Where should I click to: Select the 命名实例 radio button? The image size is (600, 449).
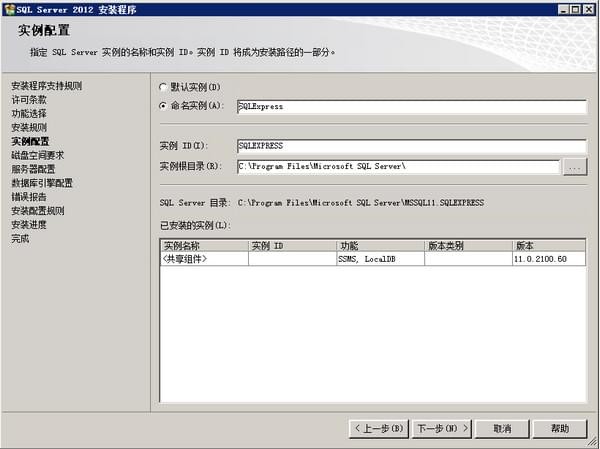pyautogui.click(x=163, y=106)
